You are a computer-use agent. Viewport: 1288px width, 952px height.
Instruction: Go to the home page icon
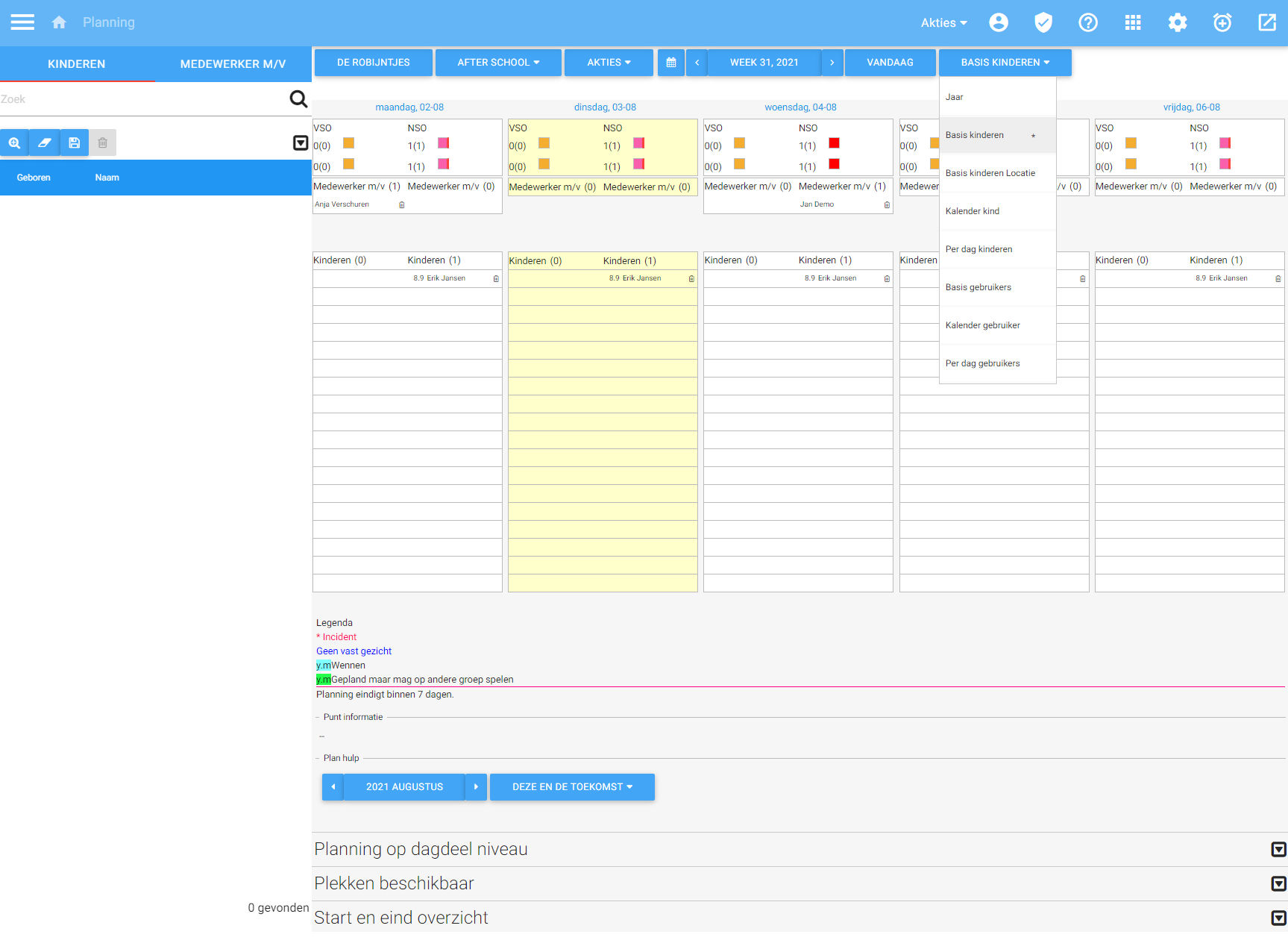pos(59,22)
